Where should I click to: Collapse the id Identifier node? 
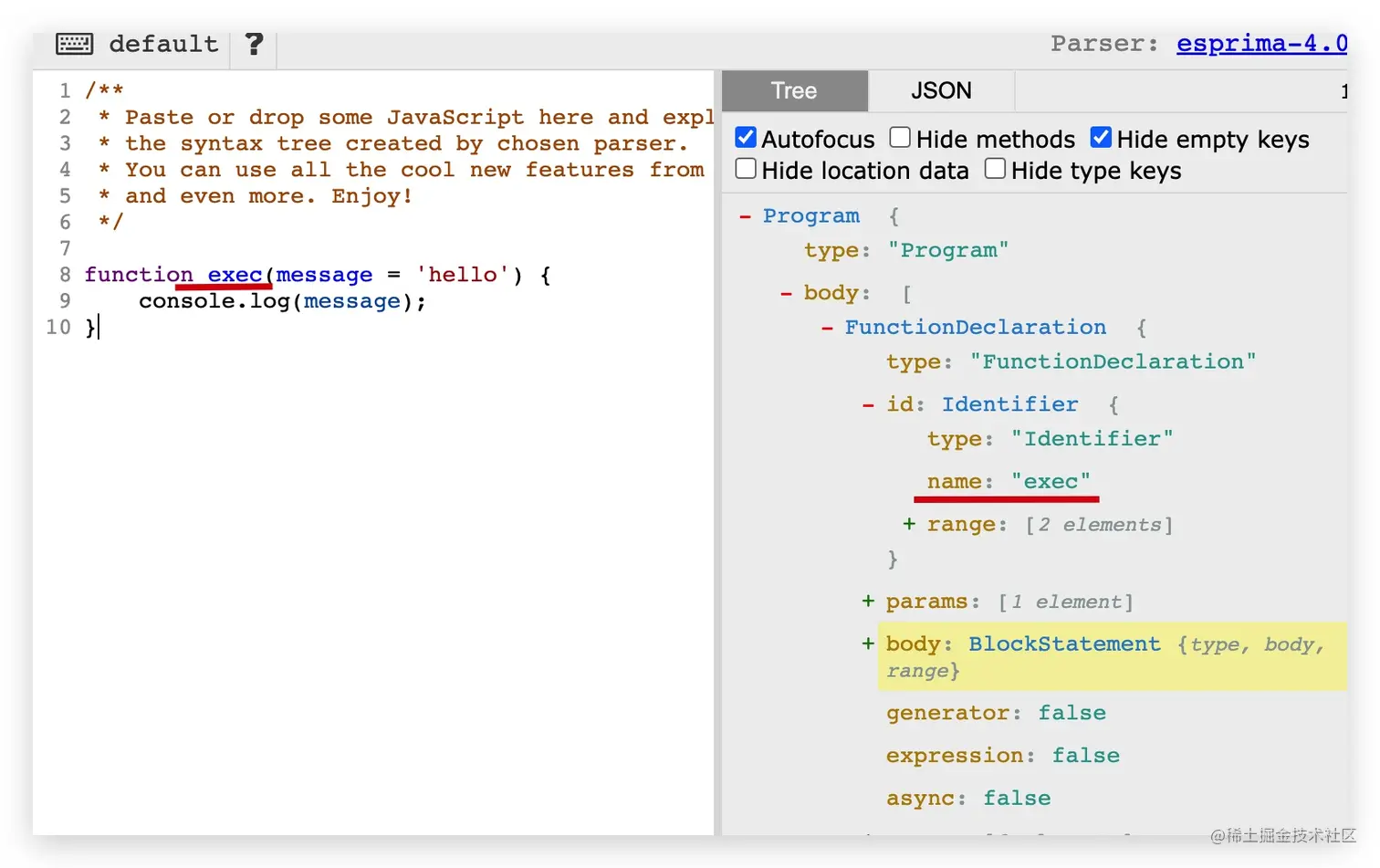[x=868, y=404]
